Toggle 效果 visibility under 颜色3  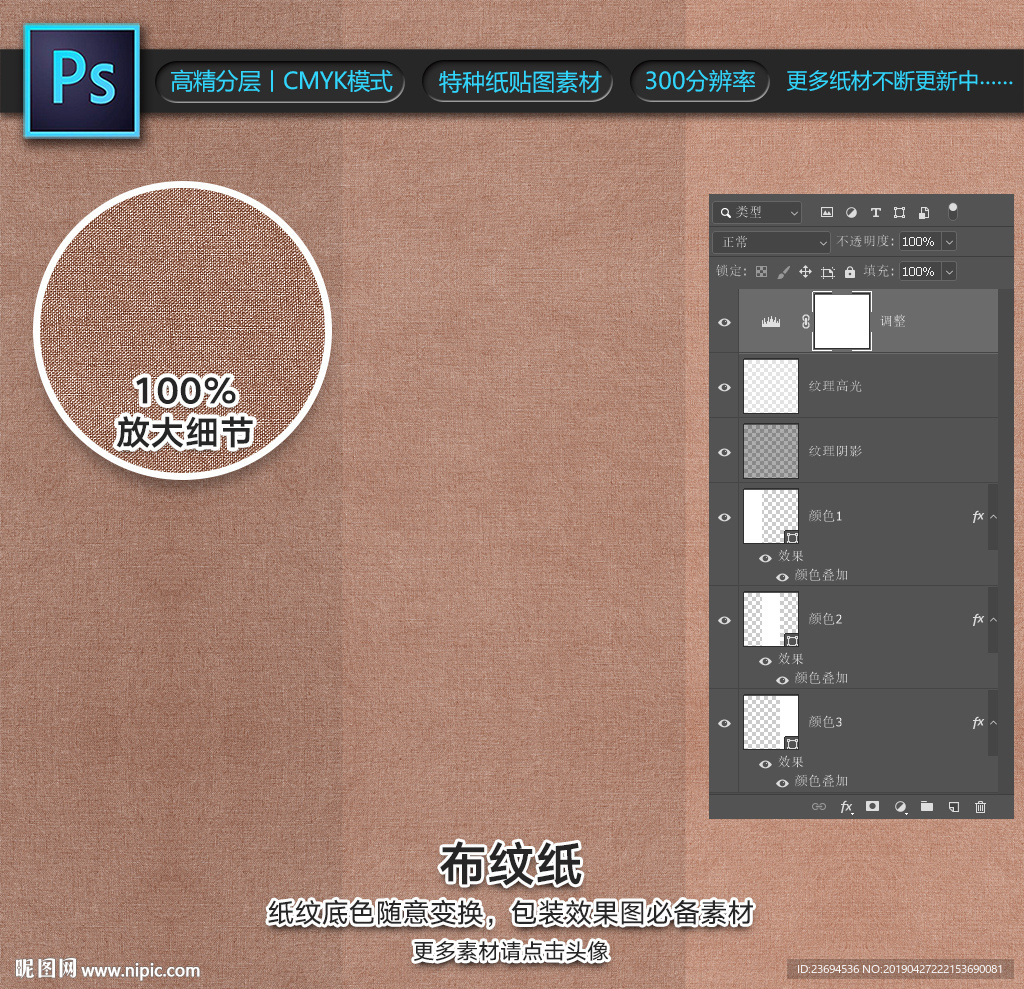[765, 764]
